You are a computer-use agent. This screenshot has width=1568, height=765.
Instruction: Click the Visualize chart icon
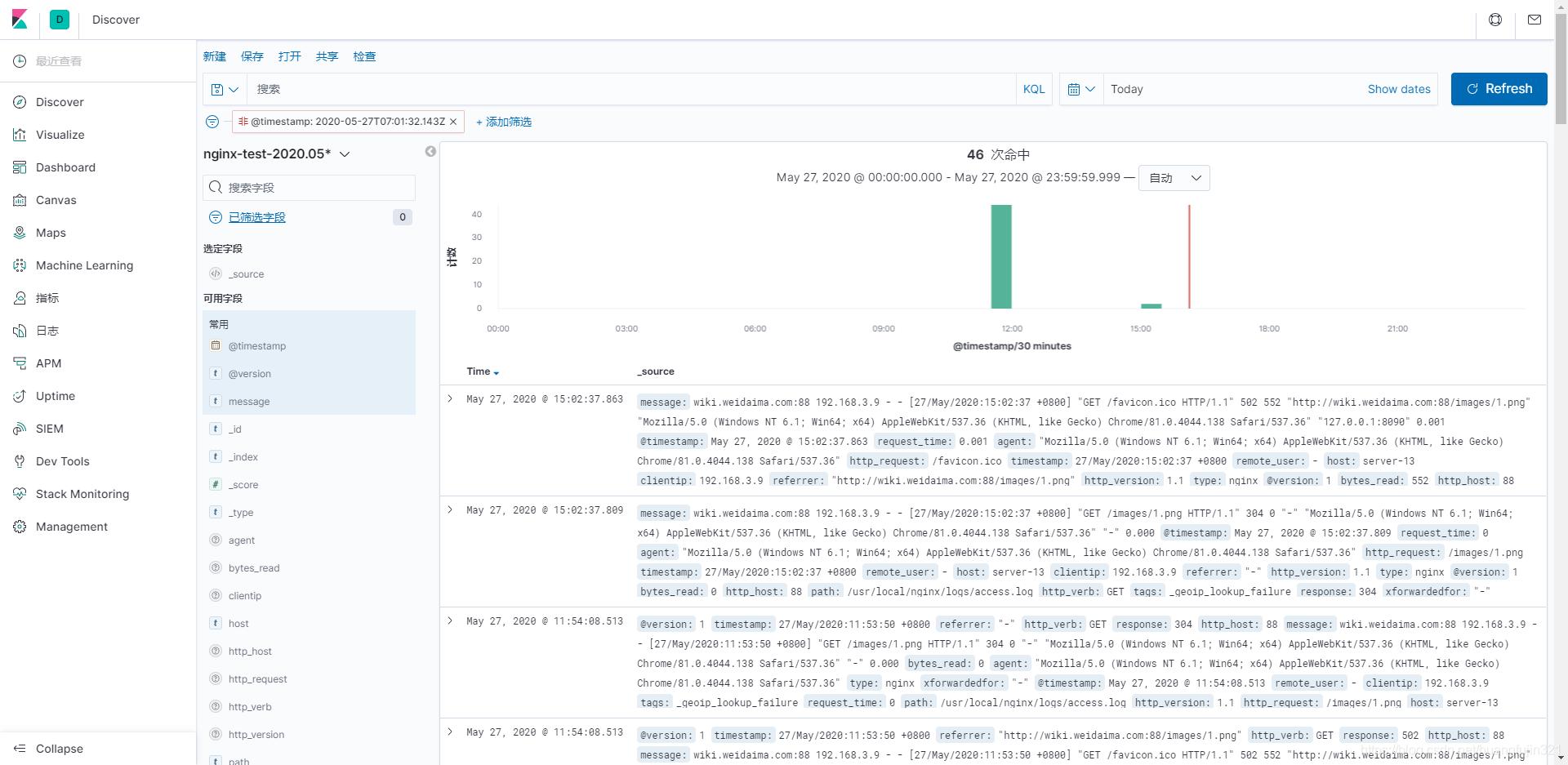(20, 135)
